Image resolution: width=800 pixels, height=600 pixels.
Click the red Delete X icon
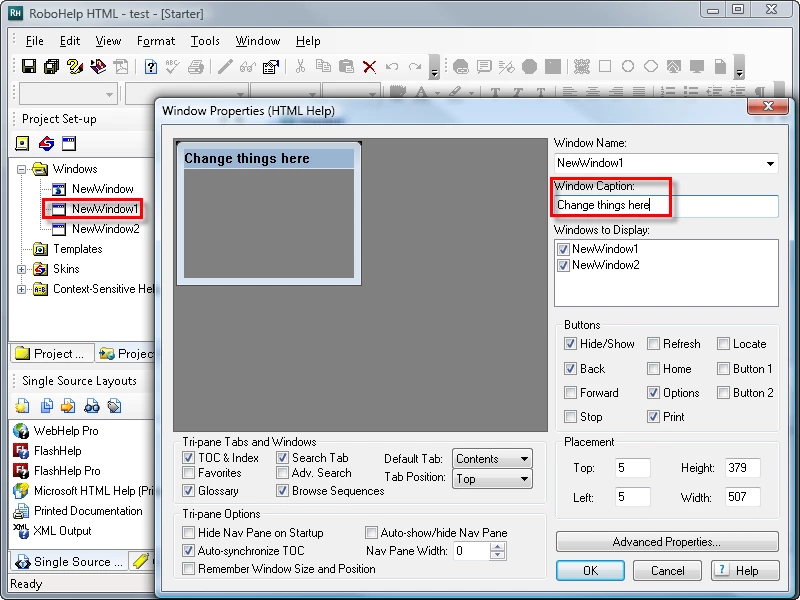(x=369, y=67)
